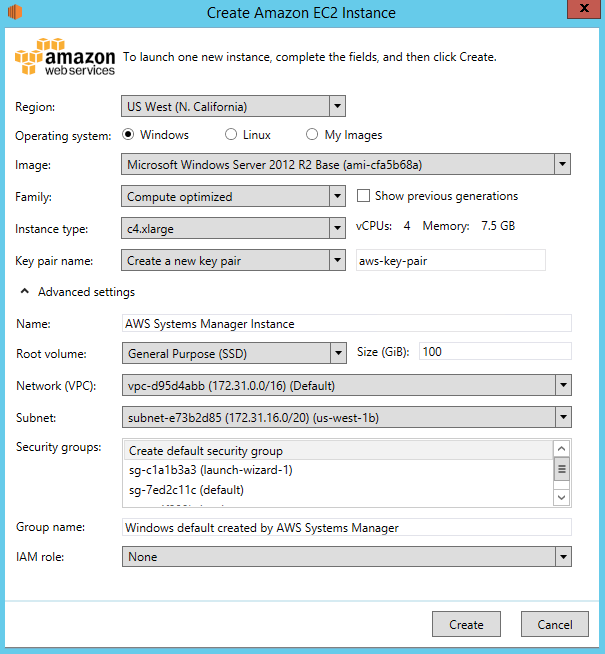The width and height of the screenshot is (605, 654).
Task: Collapse the Advanced settings section
Action: (23, 292)
